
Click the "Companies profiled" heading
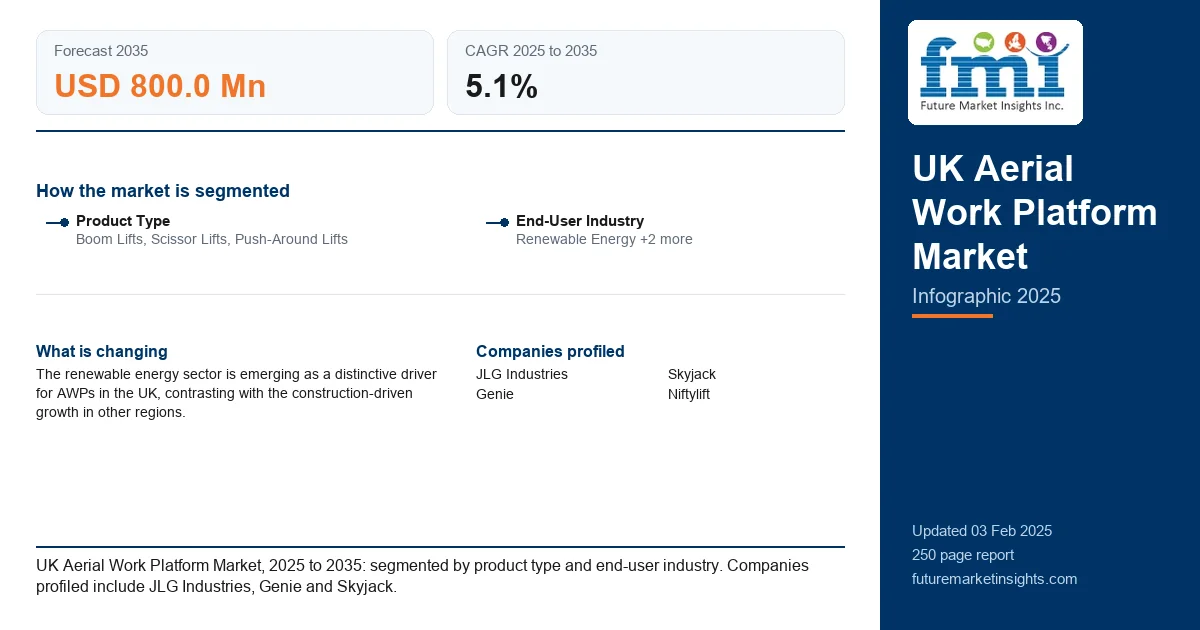click(550, 351)
